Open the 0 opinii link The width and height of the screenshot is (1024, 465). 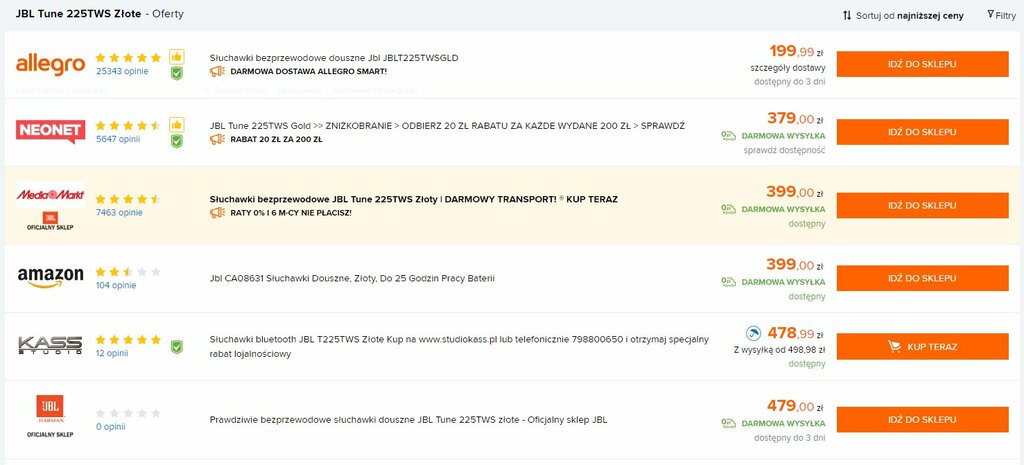click(x=110, y=426)
